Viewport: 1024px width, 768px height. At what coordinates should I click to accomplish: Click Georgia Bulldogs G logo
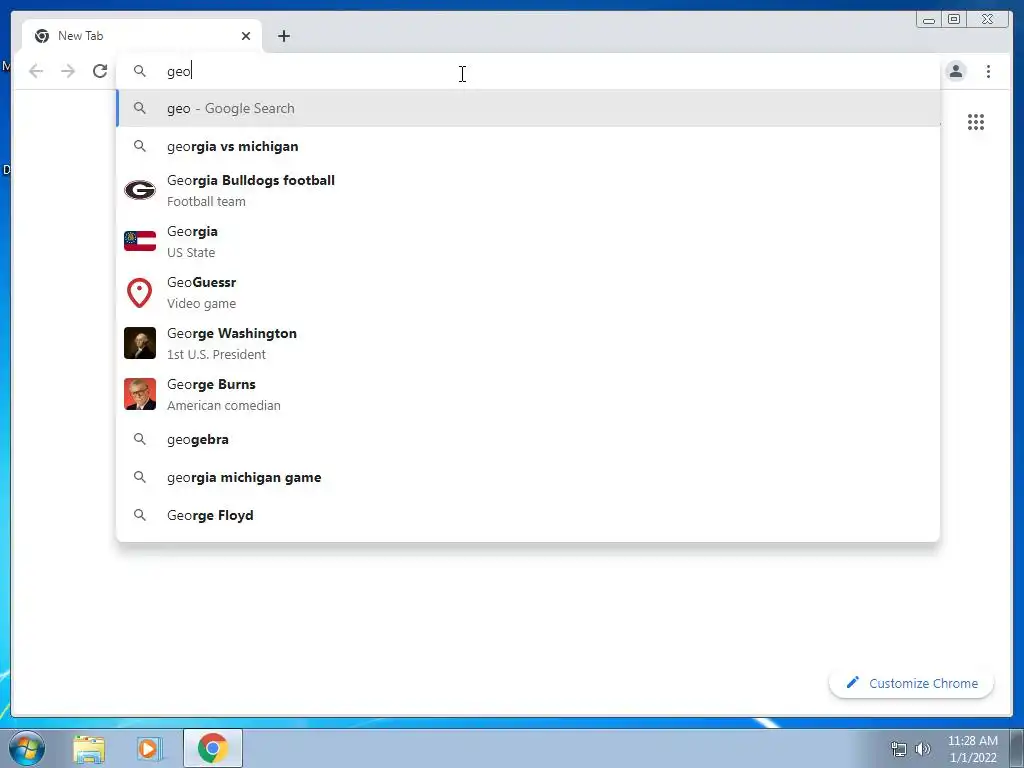pyautogui.click(x=140, y=190)
